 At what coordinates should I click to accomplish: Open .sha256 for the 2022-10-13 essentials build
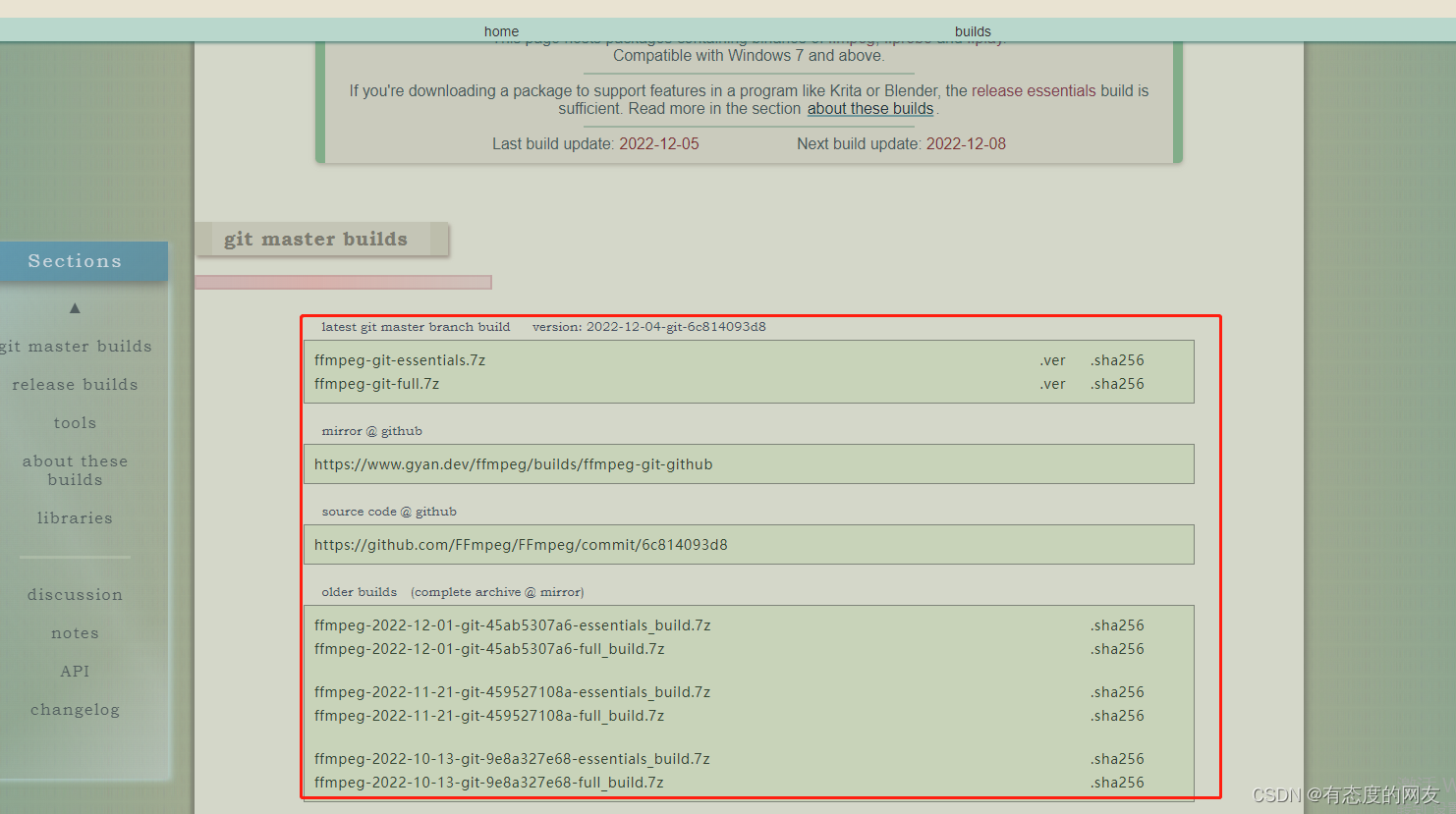coord(1117,759)
